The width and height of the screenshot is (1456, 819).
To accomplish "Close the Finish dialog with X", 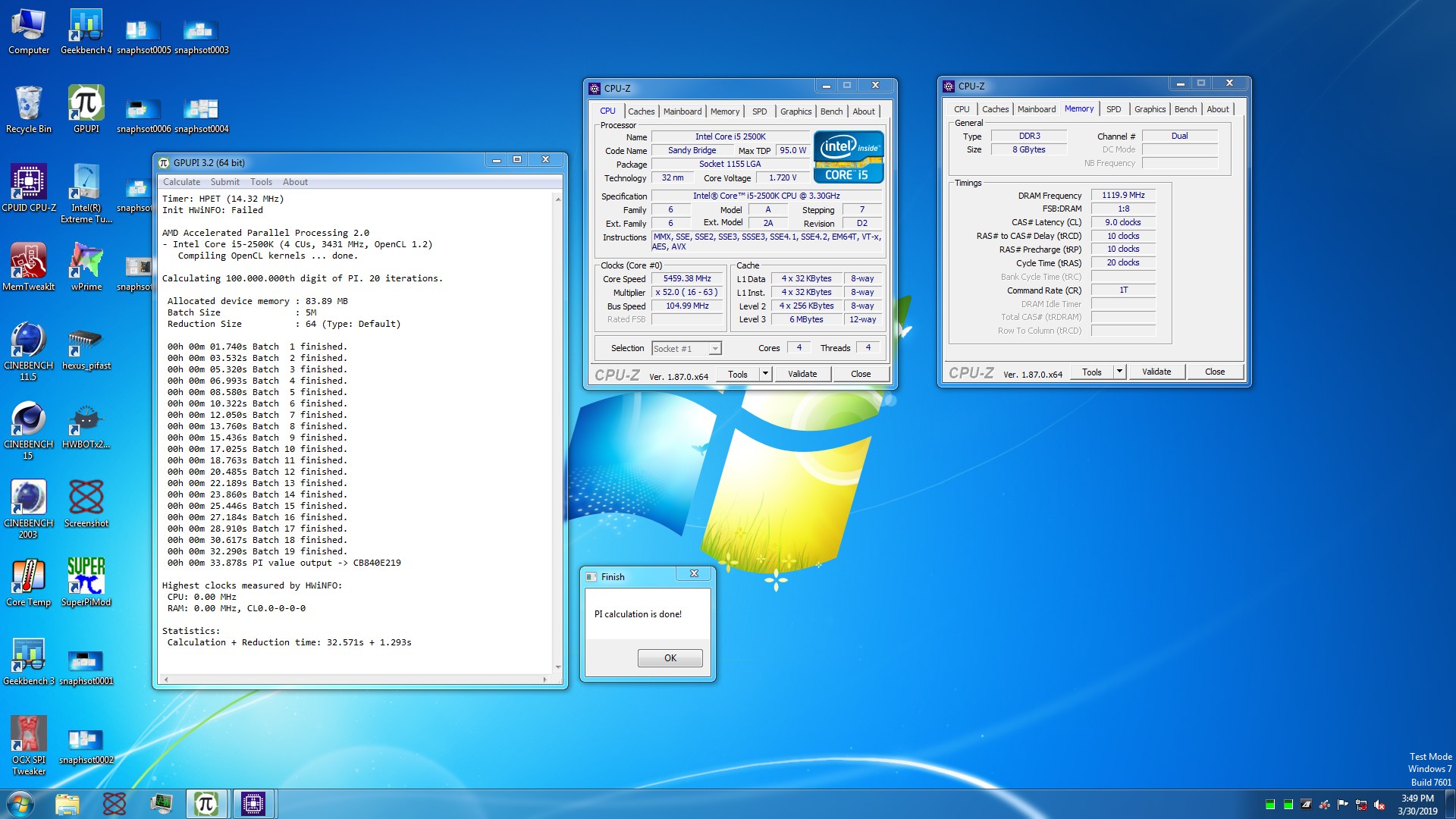I will pos(694,574).
